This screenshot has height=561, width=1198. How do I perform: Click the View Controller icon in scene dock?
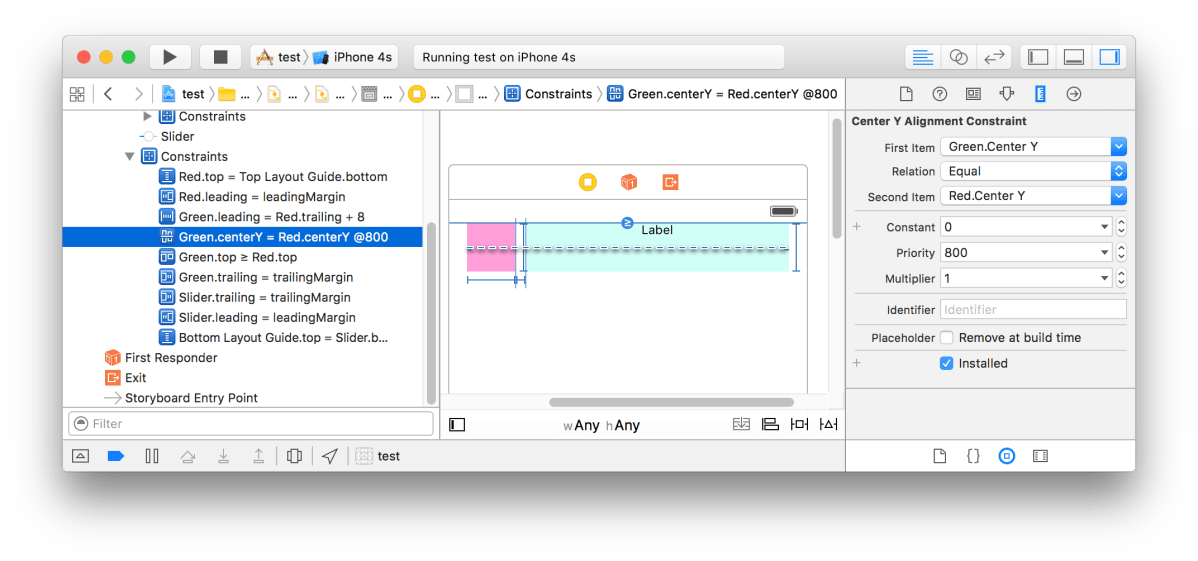point(588,182)
